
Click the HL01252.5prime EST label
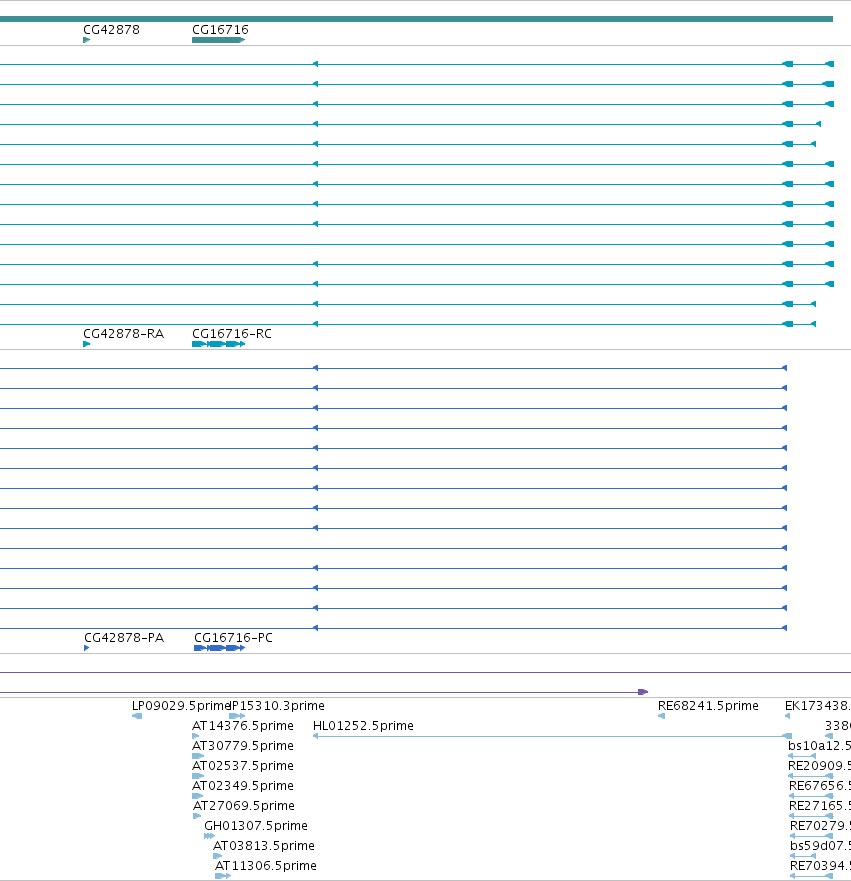point(363,726)
